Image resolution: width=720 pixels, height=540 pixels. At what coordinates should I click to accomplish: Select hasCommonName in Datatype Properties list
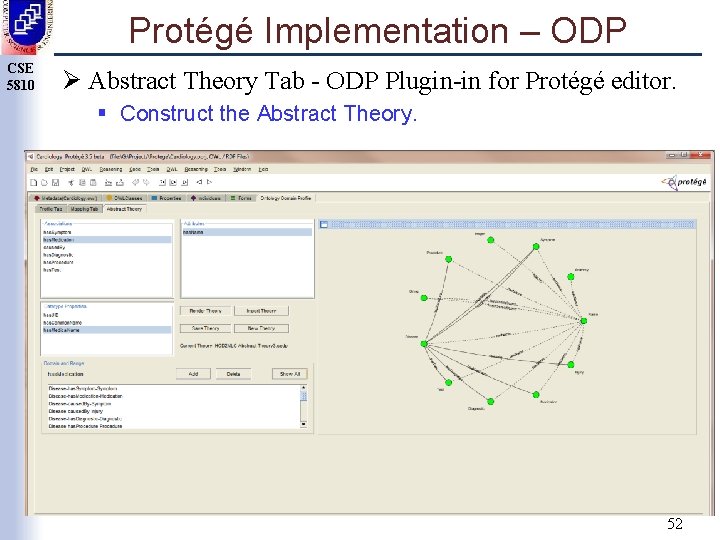(x=107, y=323)
